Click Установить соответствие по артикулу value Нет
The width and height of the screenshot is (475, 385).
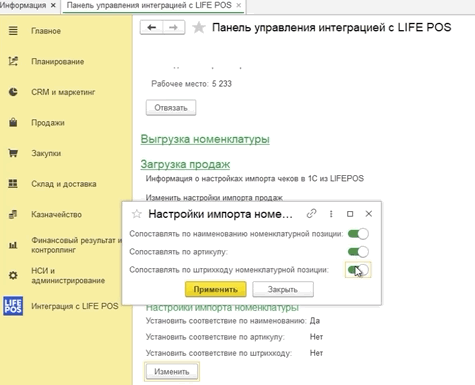coord(316,337)
